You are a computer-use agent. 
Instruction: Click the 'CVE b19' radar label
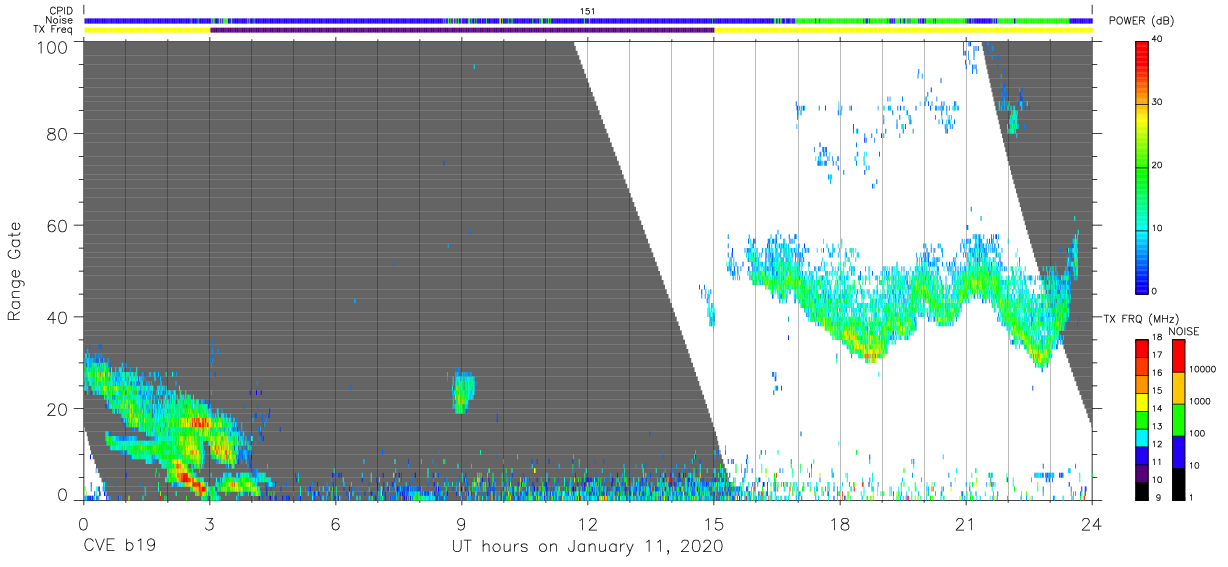pyautogui.click(x=119, y=547)
